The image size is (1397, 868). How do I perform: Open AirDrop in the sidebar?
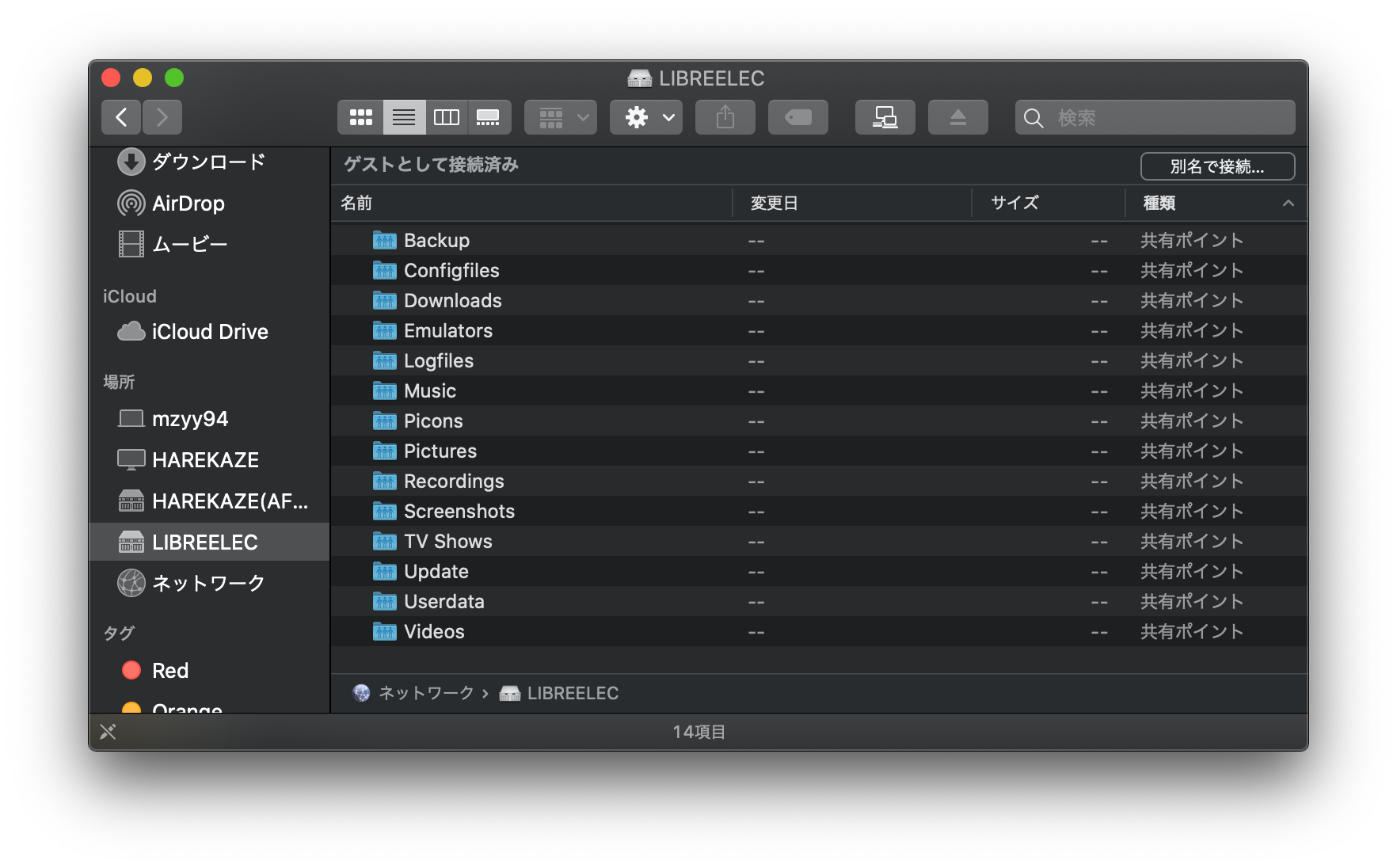[x=210, y=204]
